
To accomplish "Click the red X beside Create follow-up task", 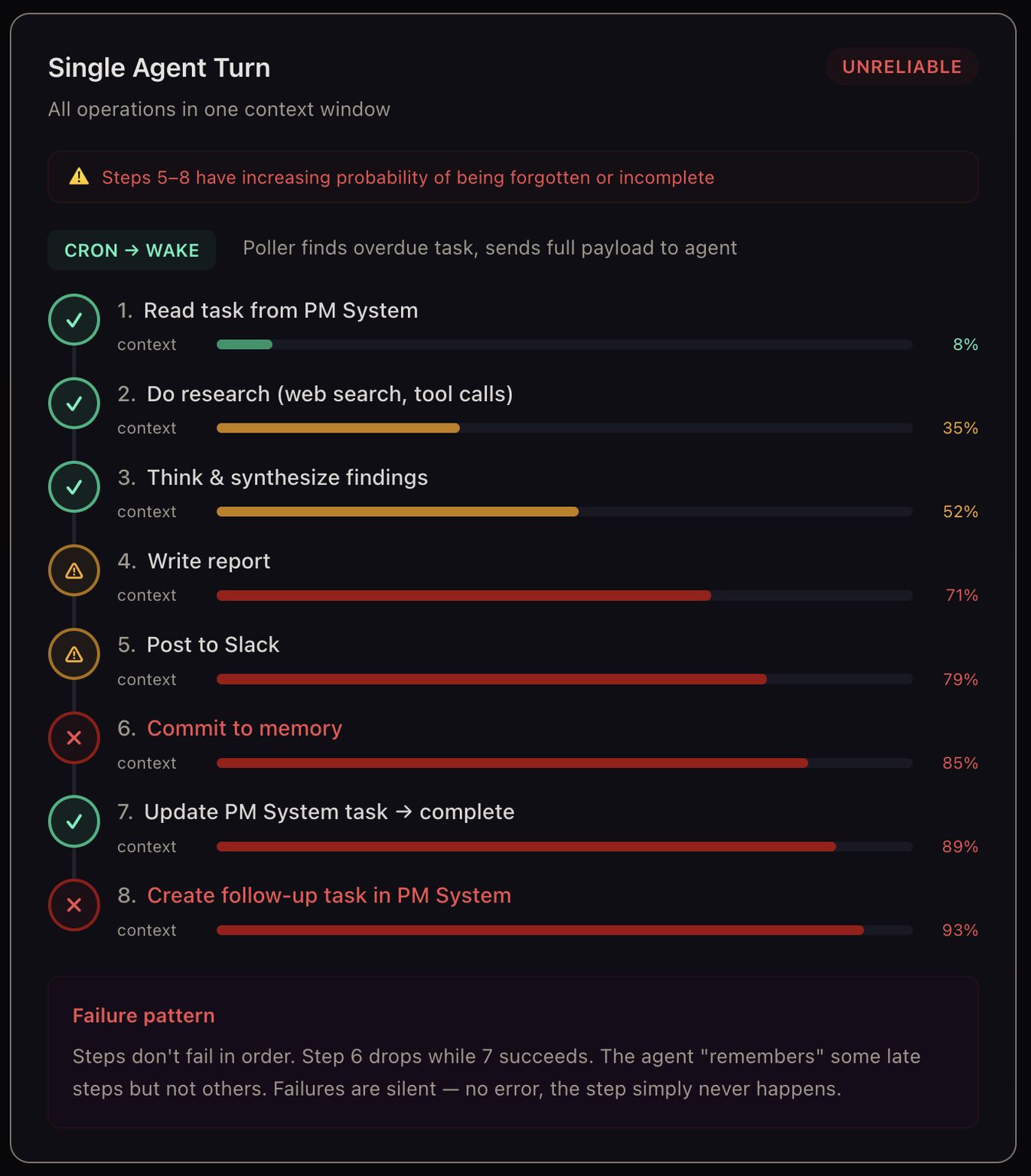I will [74, 905].
